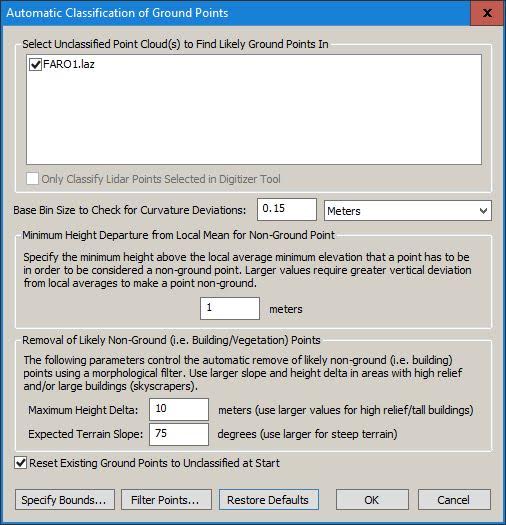Click the Restore Defaults button
Viewport: 506px width, 525px height.
pos(269,500)
